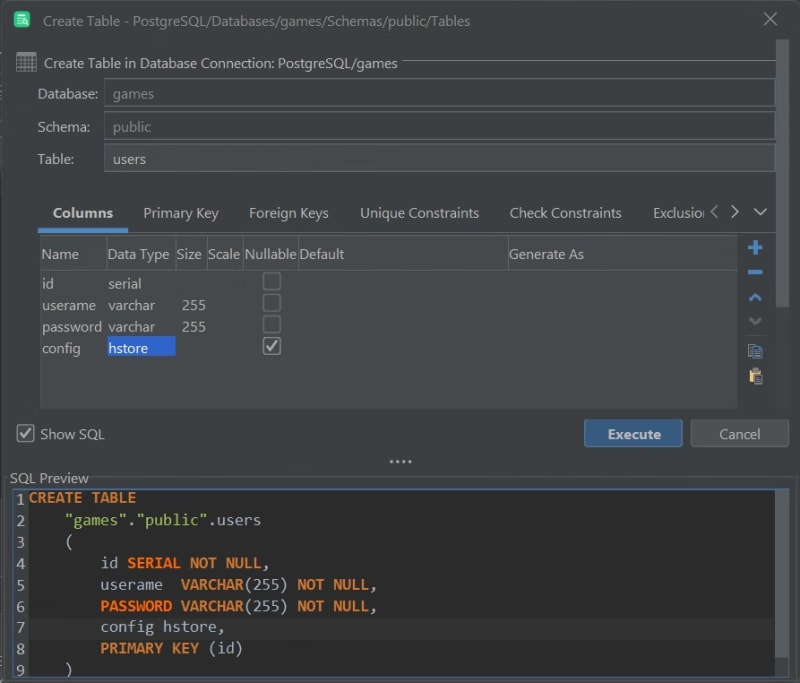The height and width of the screenshot is (683, 800).
Task: Click varchar type in password row
Action: tap(141, 326)
